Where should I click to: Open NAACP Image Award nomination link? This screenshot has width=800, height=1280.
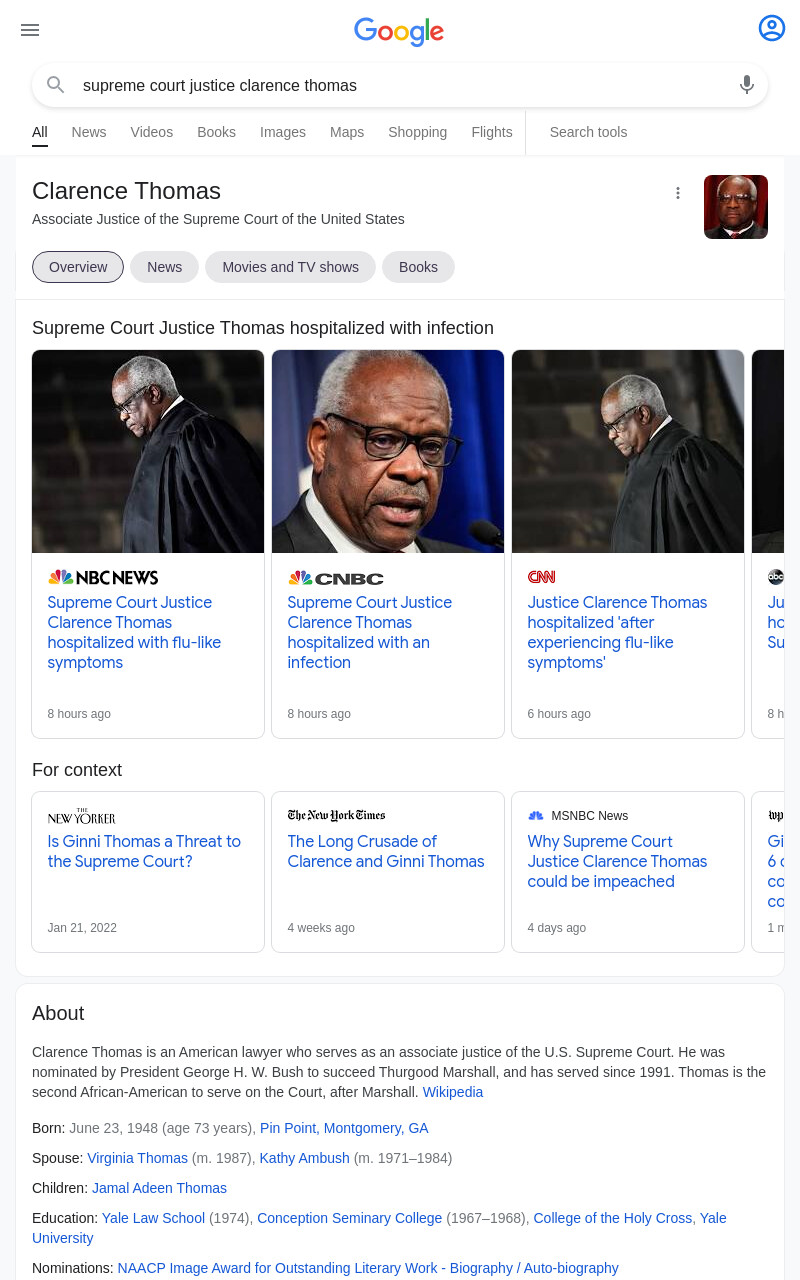pyautogui.click(x=368, y=1268)
